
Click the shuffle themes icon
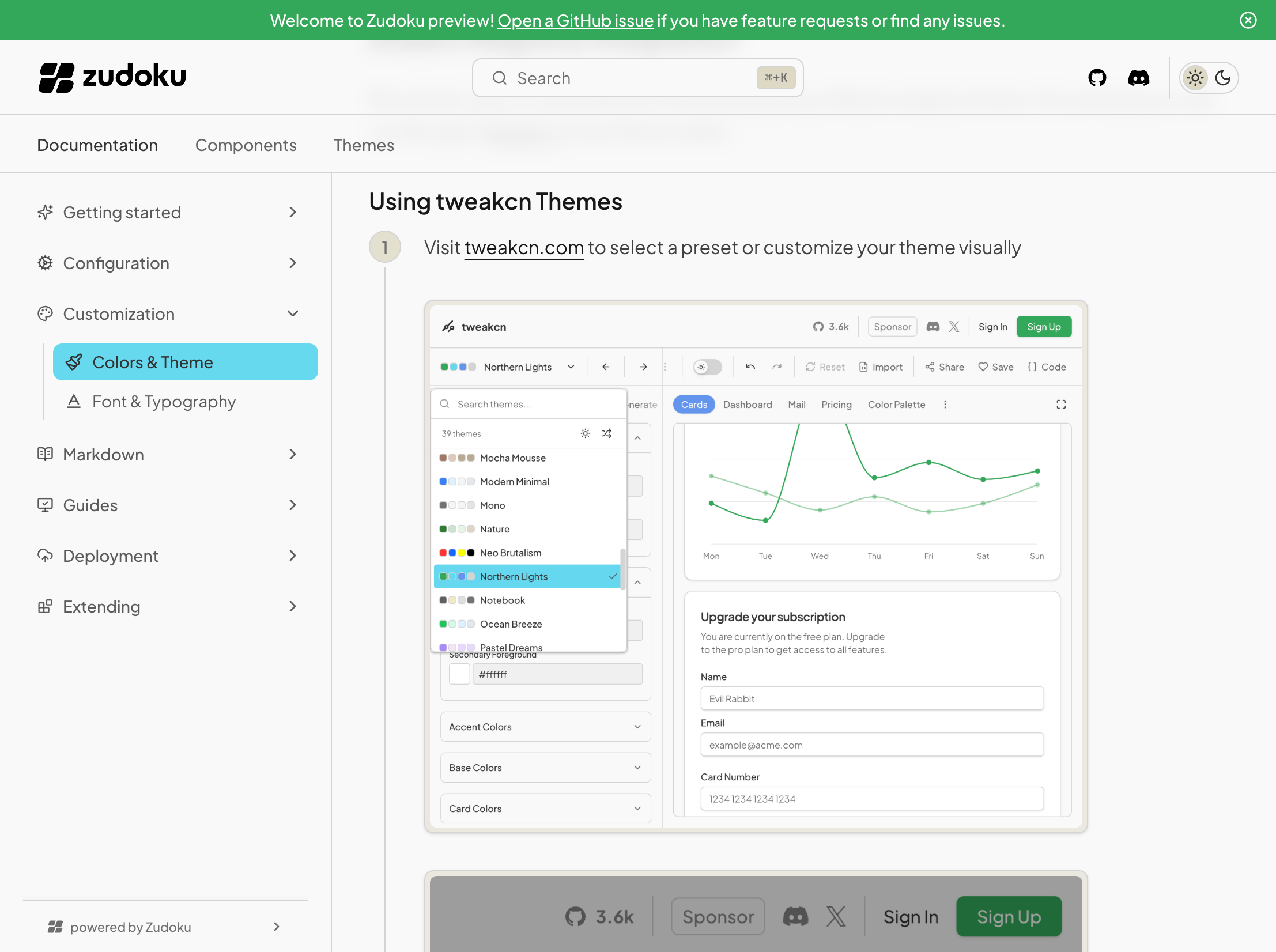point(606,433)
